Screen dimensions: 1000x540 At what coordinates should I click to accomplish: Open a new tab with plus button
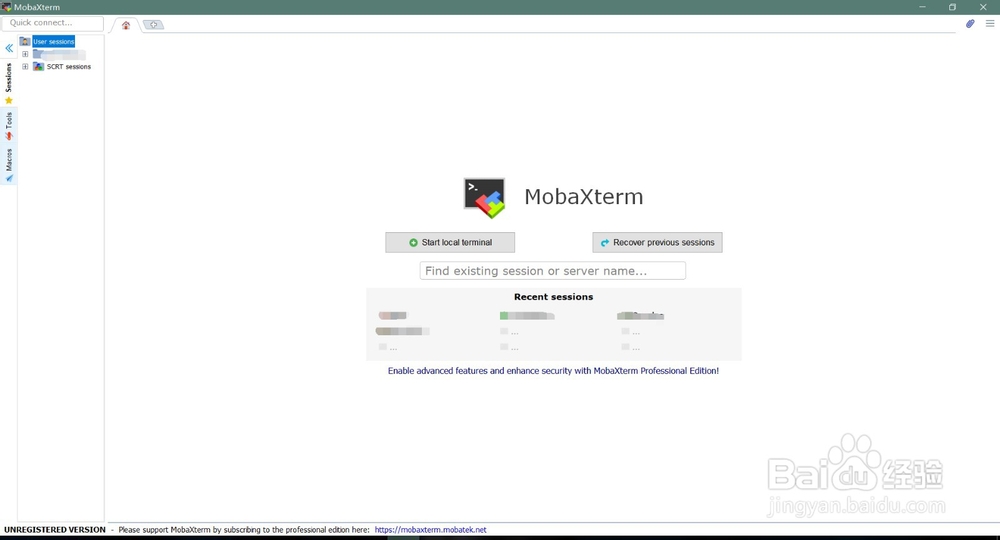(154, 25)
